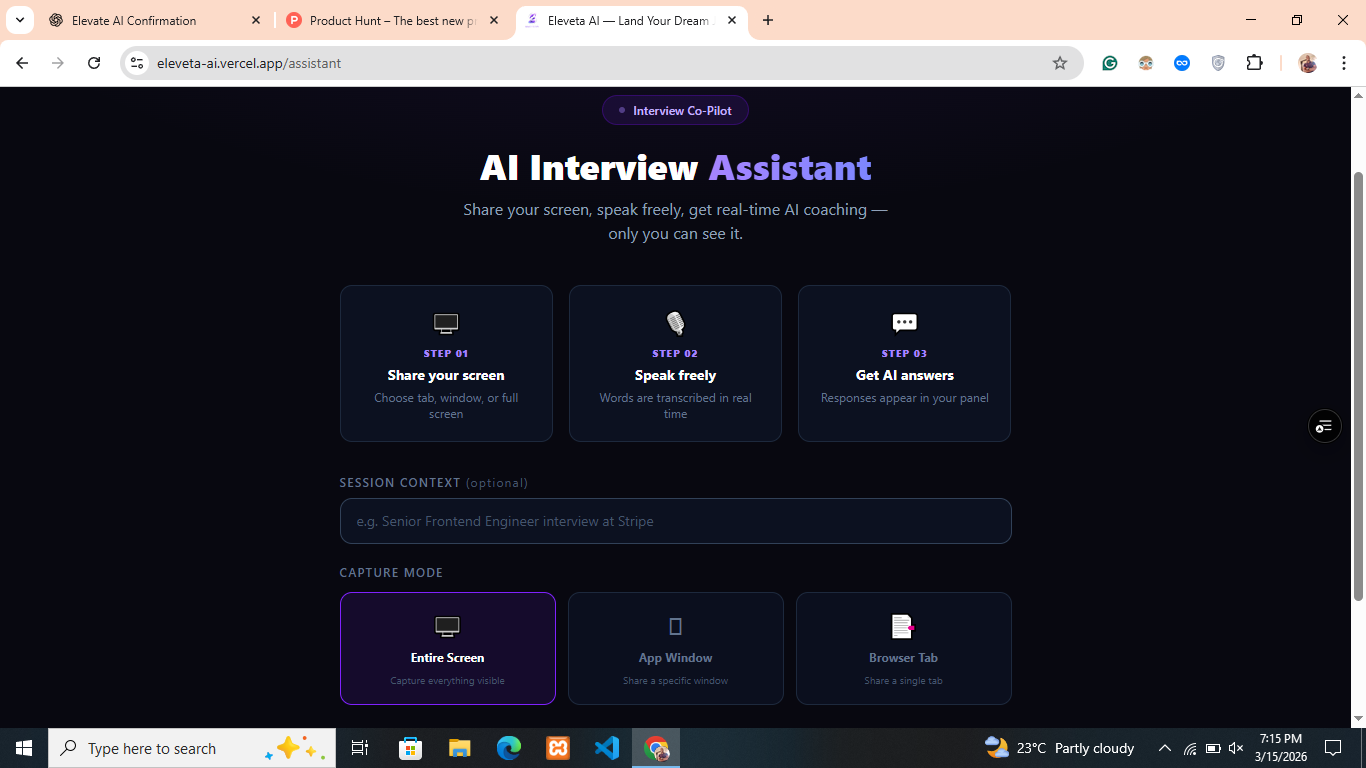Reload the assistant page
1366x768 pixels.
94,62
